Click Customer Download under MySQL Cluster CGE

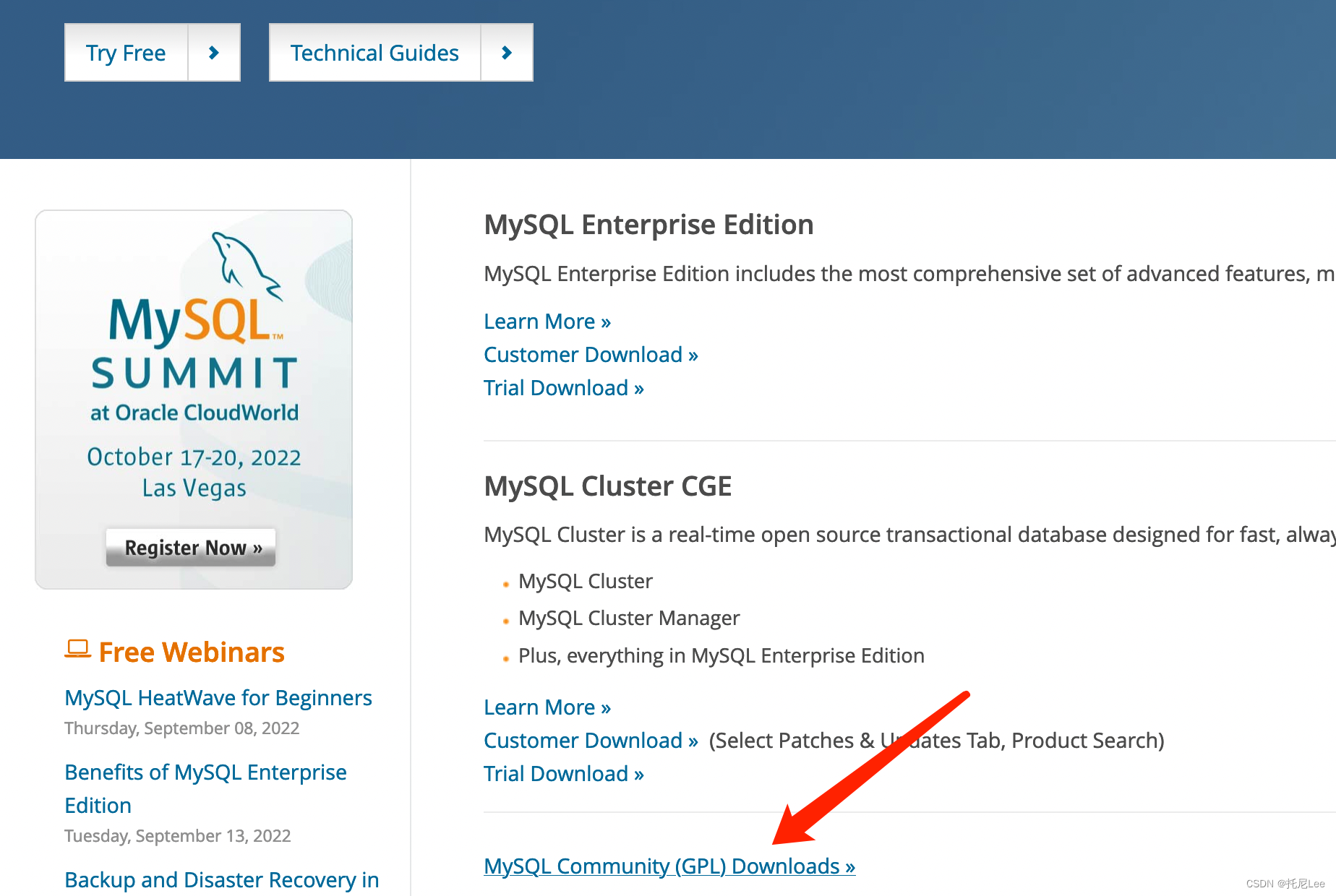pos(591,741)
